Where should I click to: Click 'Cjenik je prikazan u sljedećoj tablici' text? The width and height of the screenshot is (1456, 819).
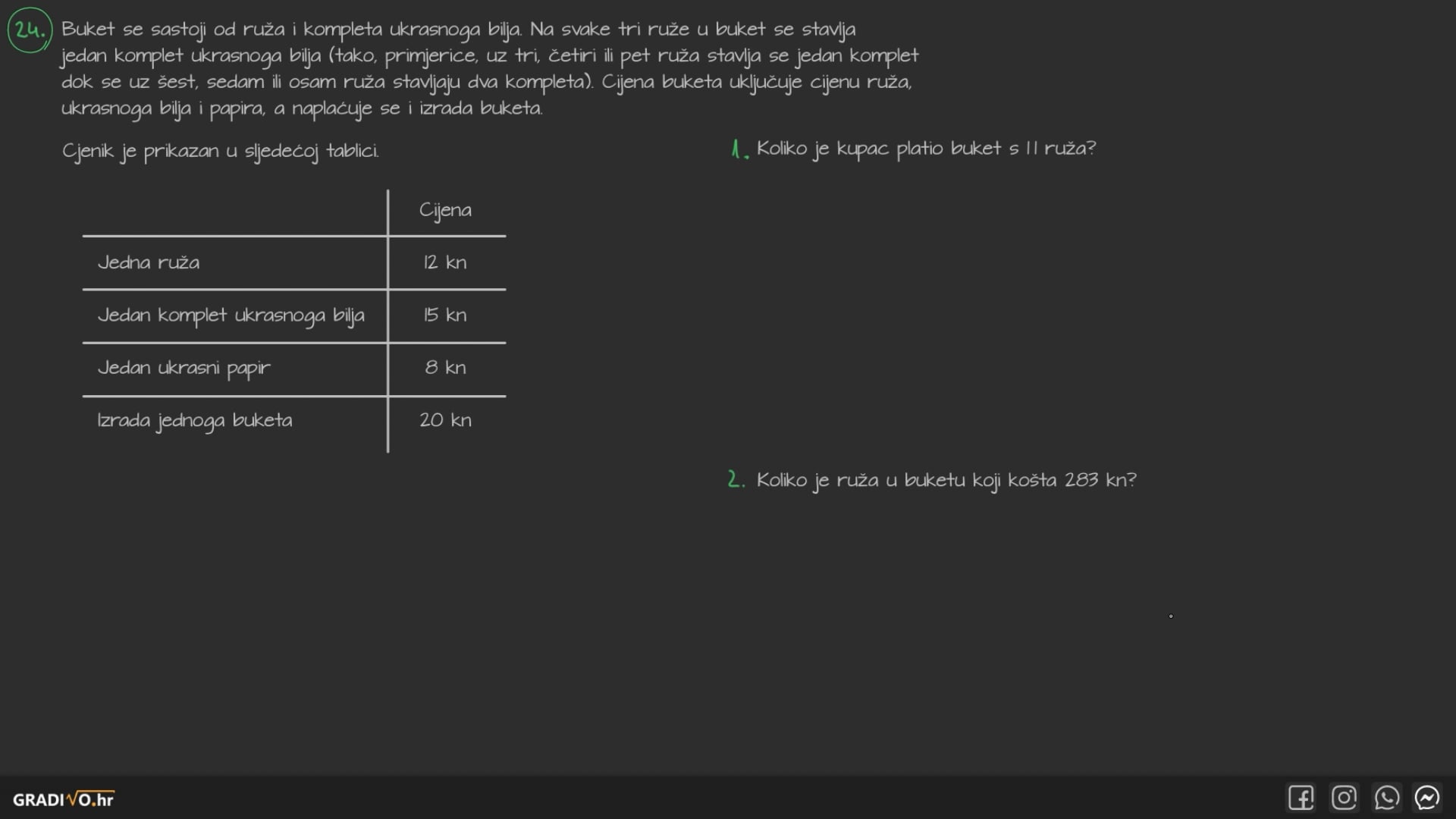point(220,151)
